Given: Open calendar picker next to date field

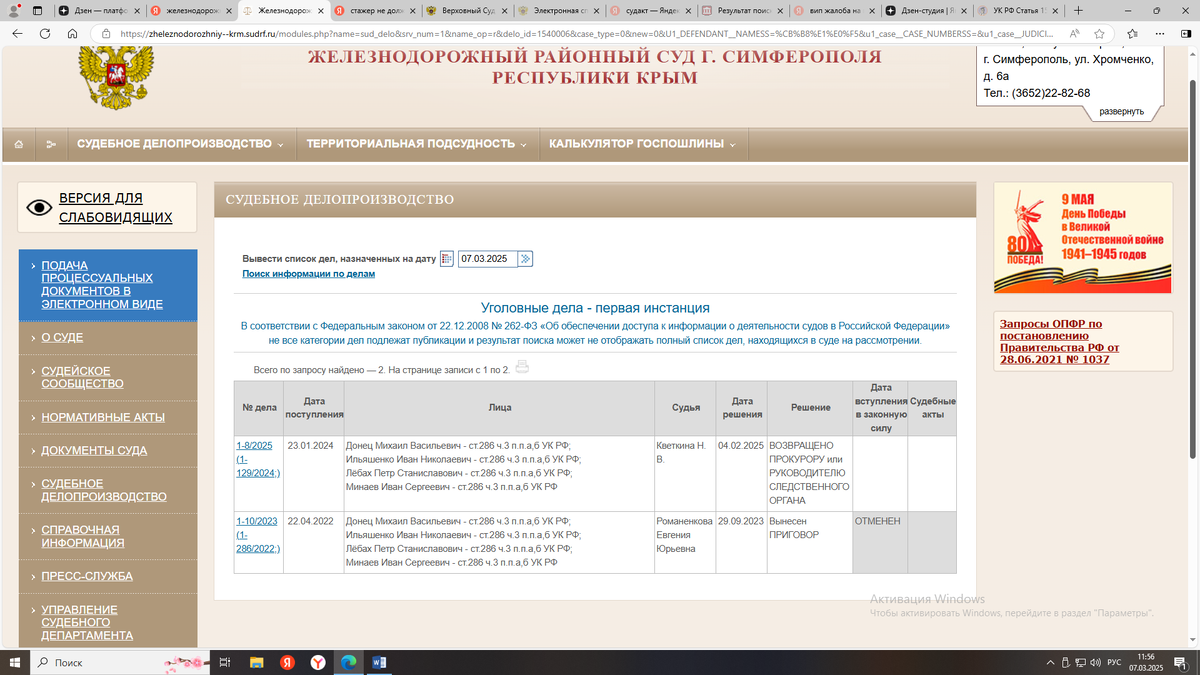Looking at the screenshot, I should point(447,259).
